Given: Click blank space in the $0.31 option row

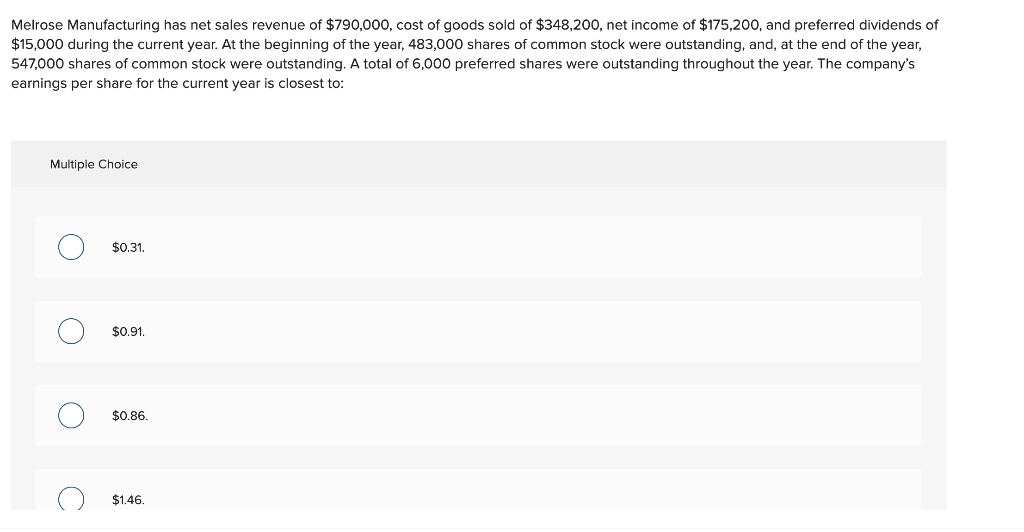Looking at the screenshot, I should pos(522,247).
